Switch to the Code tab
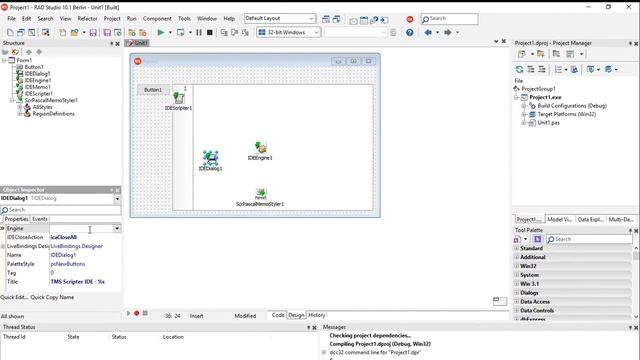The height and width of the screenshot is (360, 640). pyautogui.click(x=278, y=315)
